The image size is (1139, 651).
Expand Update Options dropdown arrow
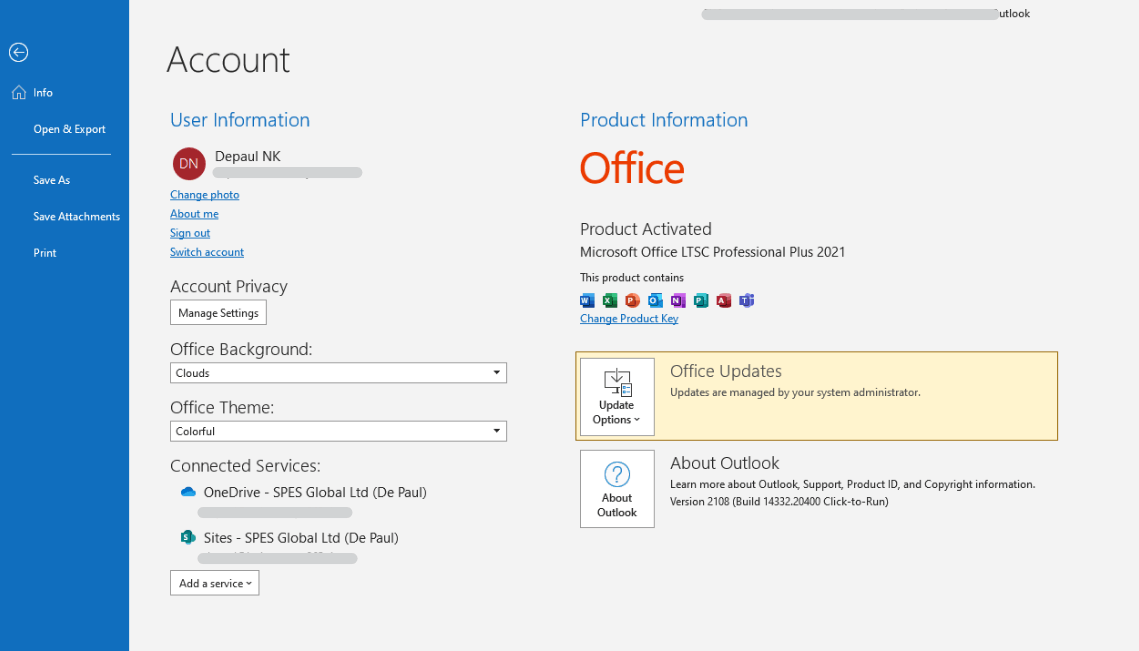tap(637, 420)
